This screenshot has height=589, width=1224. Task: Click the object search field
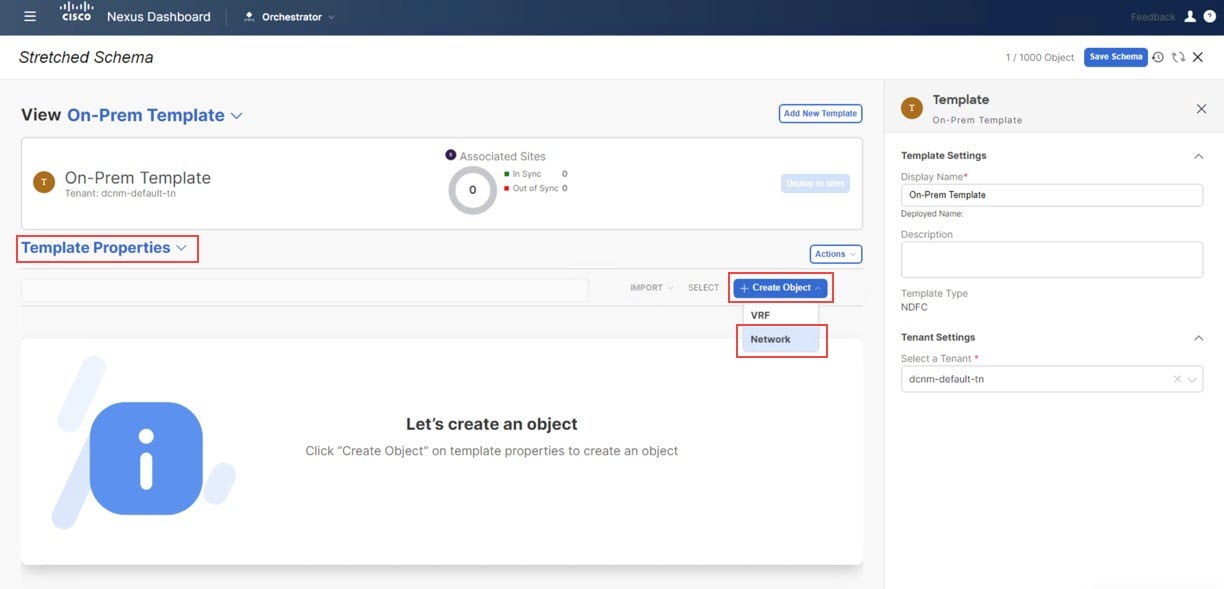coord(304,288)
